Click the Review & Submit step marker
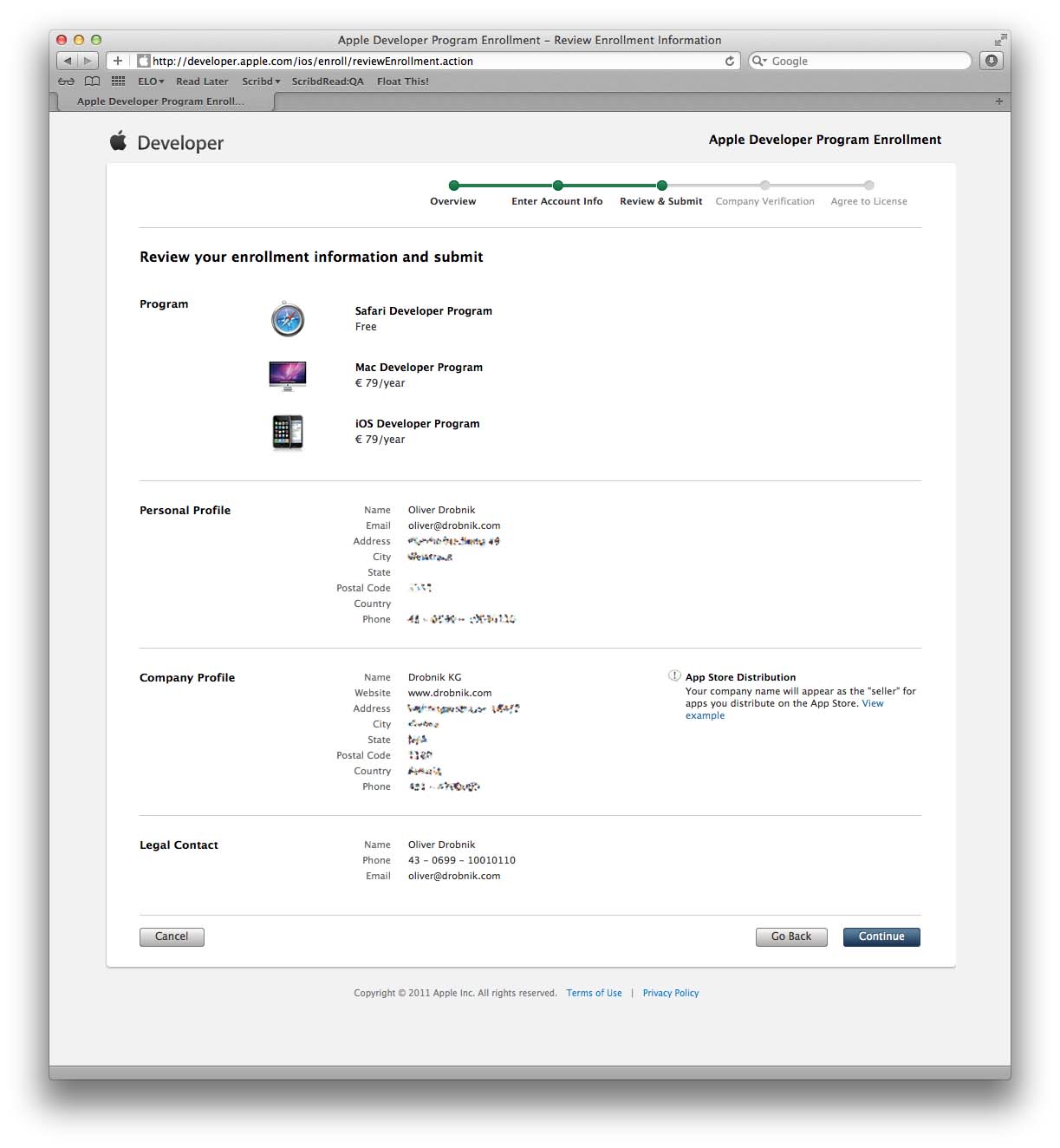This screenshot has width=1060, height=1148. [661, 186]
